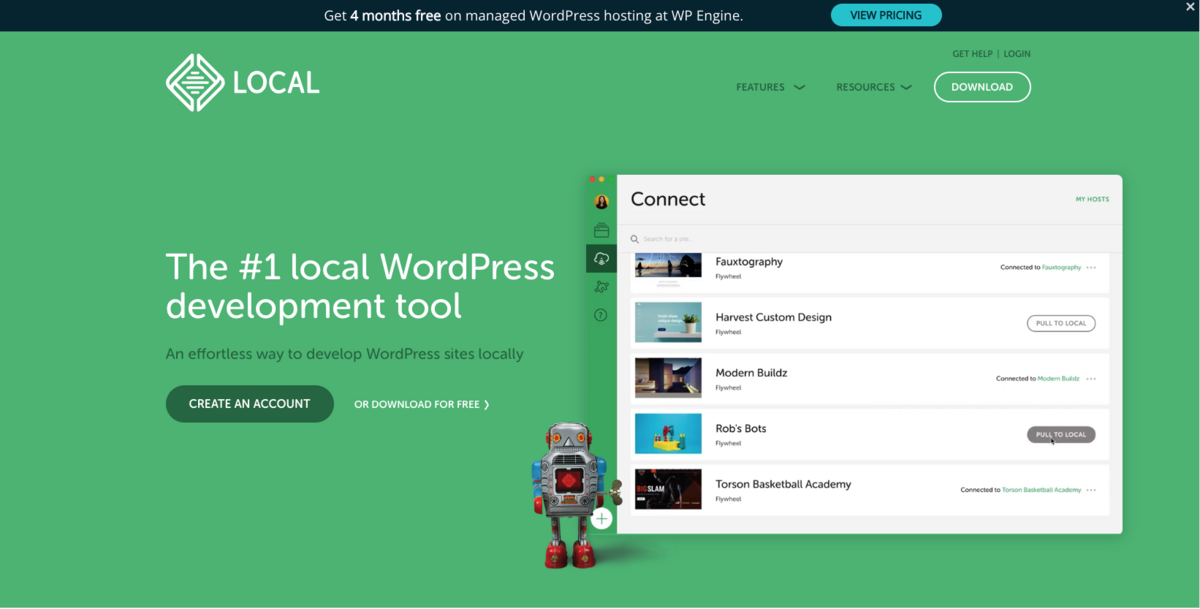Click the plus add site button

601,518
